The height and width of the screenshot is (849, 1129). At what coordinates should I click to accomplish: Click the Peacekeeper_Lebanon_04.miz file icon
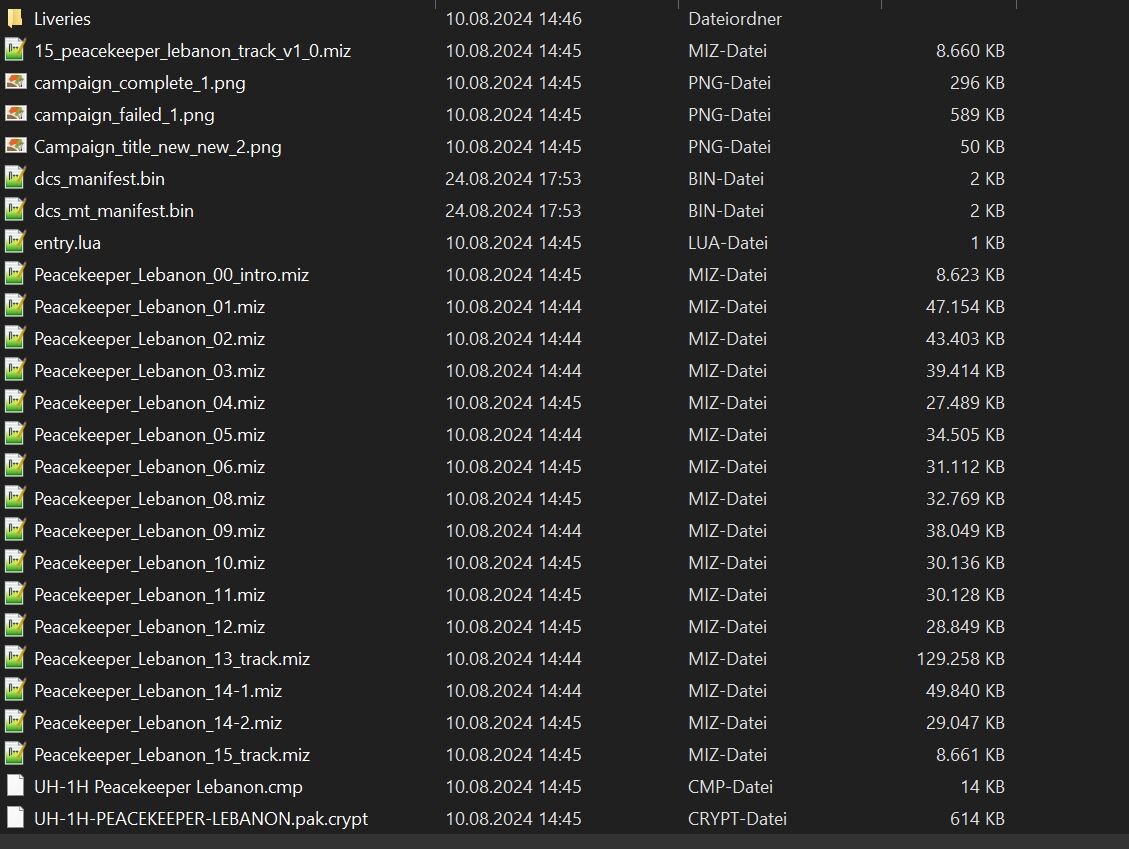(x=15, y=402)
